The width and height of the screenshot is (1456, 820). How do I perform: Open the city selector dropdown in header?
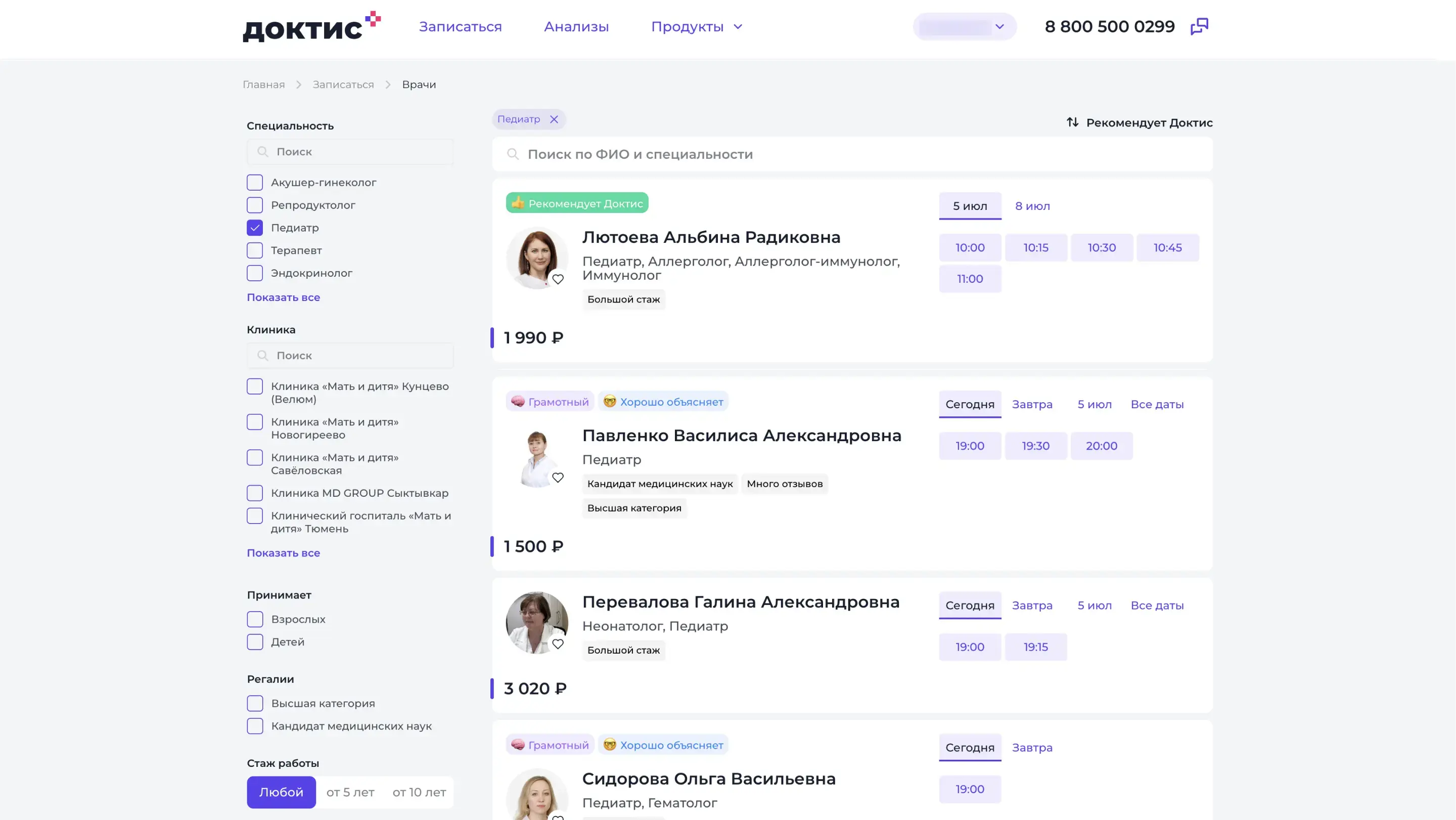[964, 27]
